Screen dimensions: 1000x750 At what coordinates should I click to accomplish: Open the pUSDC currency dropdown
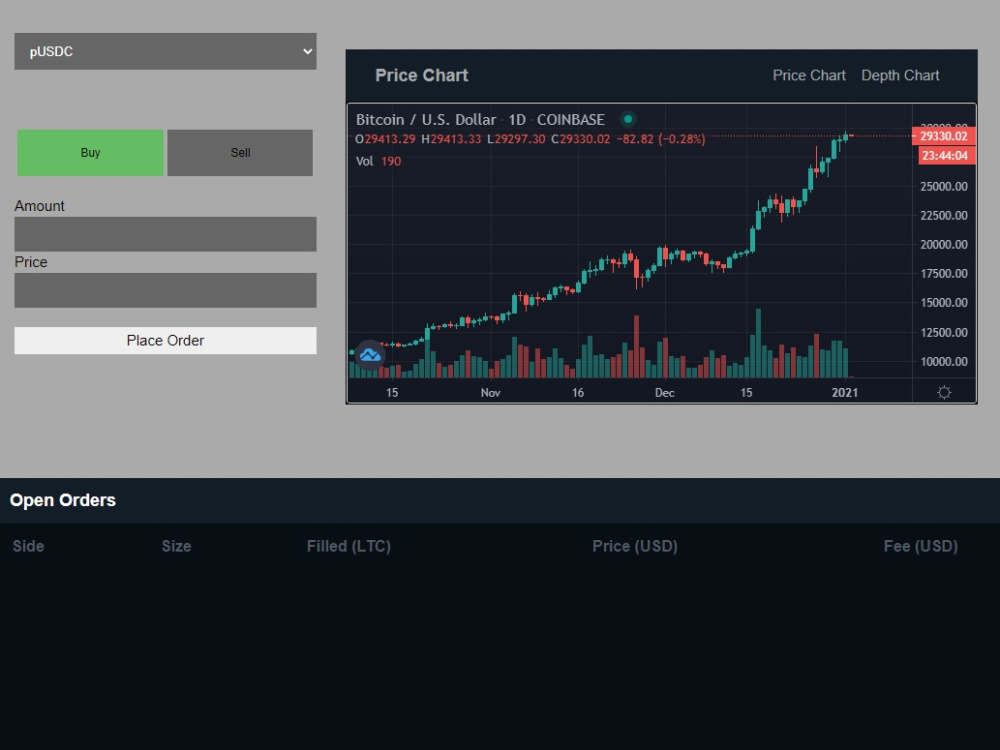click(x=165, y=52)
